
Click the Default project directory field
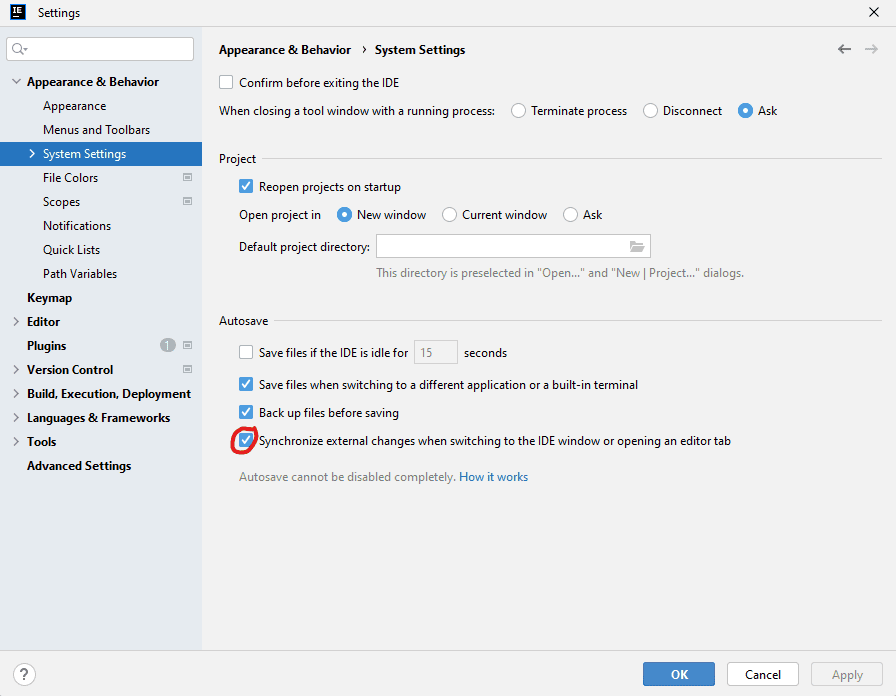[x=513, y=246]
